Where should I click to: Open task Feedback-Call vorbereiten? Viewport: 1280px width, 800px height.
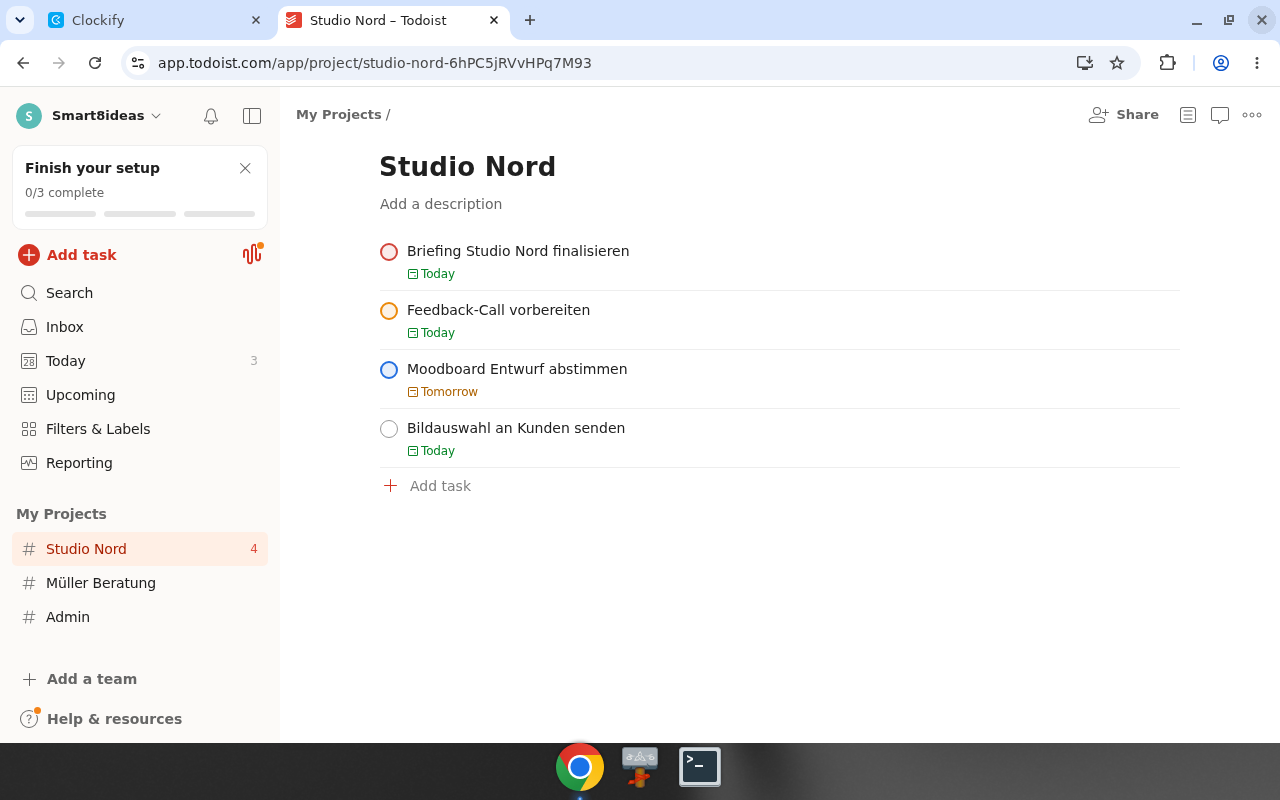click(498, 310)
